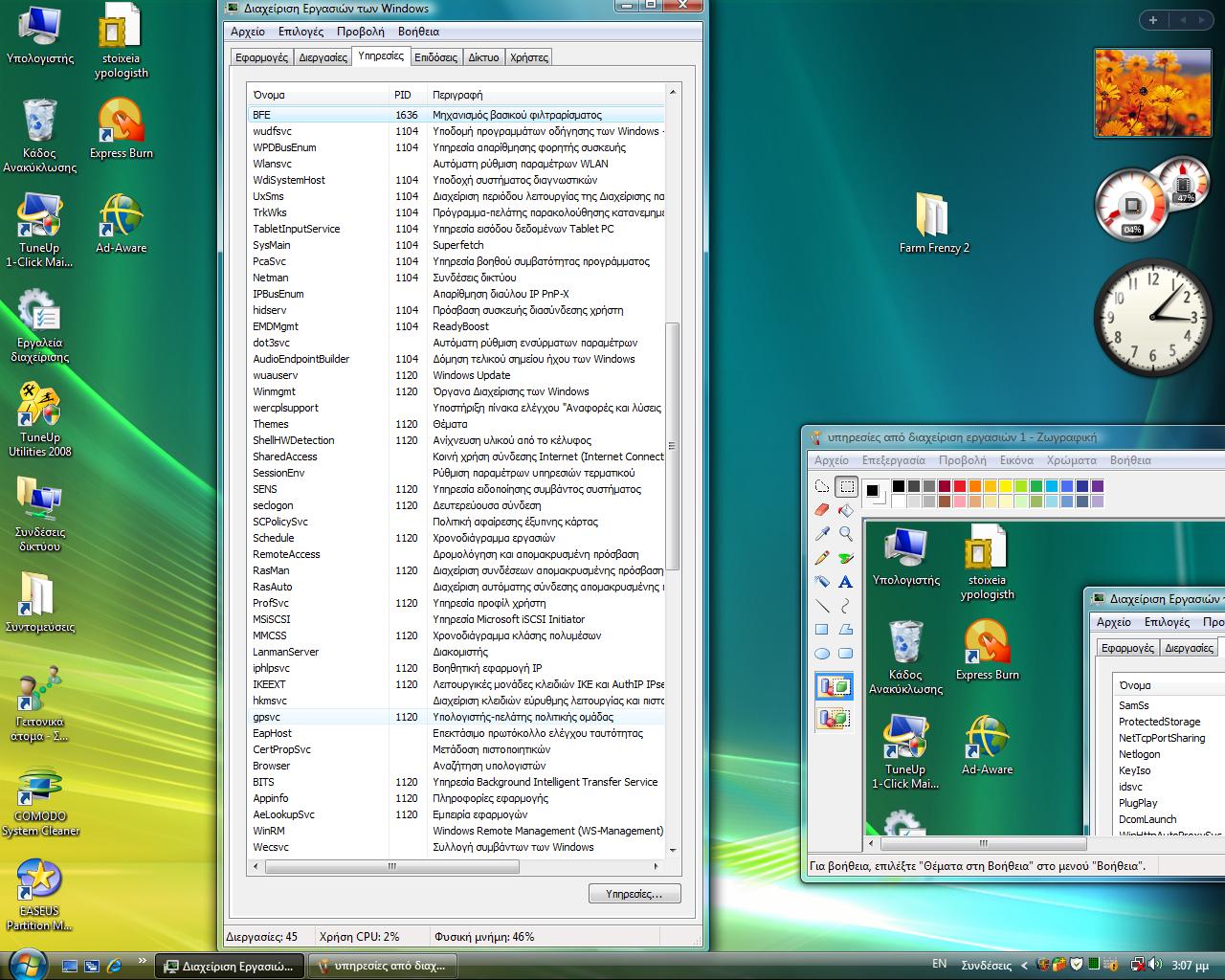Image resolution: width=1225 pixels, height=980 pixels.
Task: Expand hidden system tray icons arrow
Action: [1024, 966]
